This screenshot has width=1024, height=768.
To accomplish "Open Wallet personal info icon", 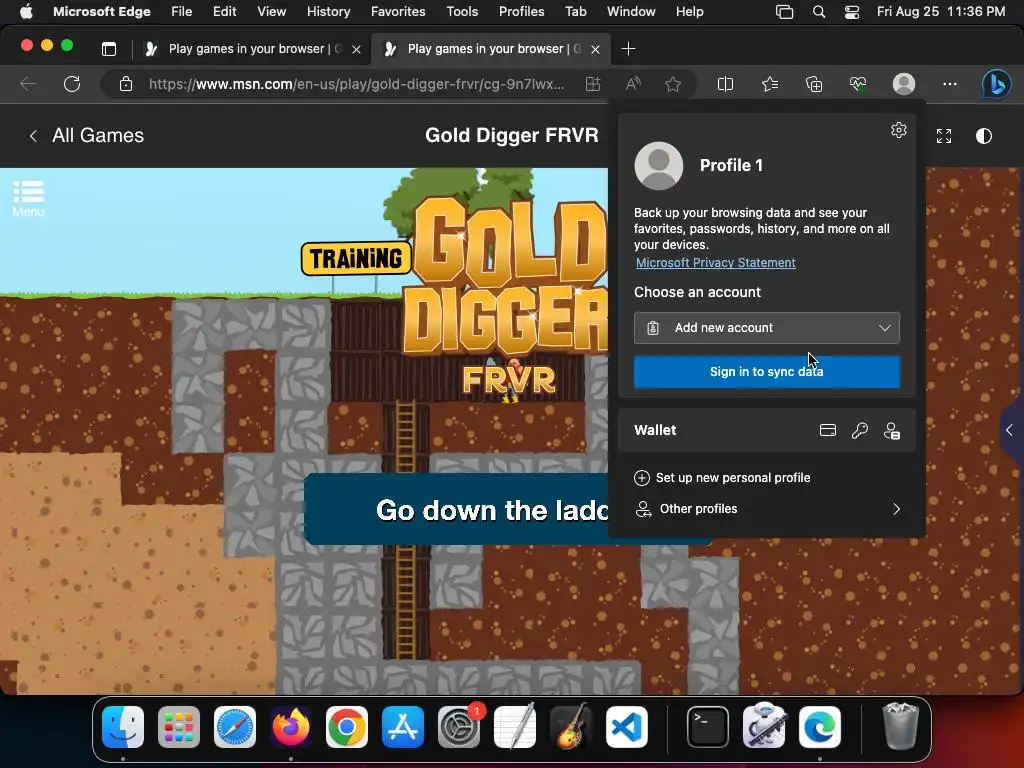I will tap(891, 430).
